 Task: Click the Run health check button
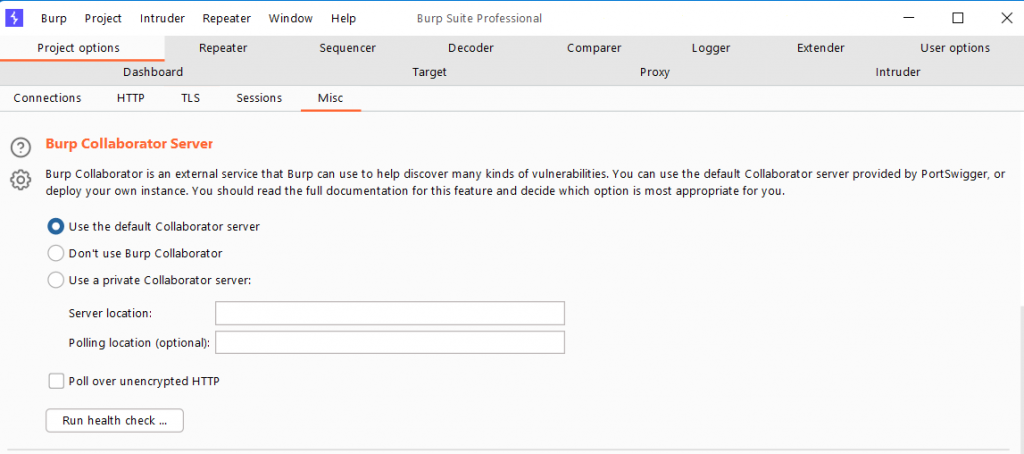pos(114,421)
